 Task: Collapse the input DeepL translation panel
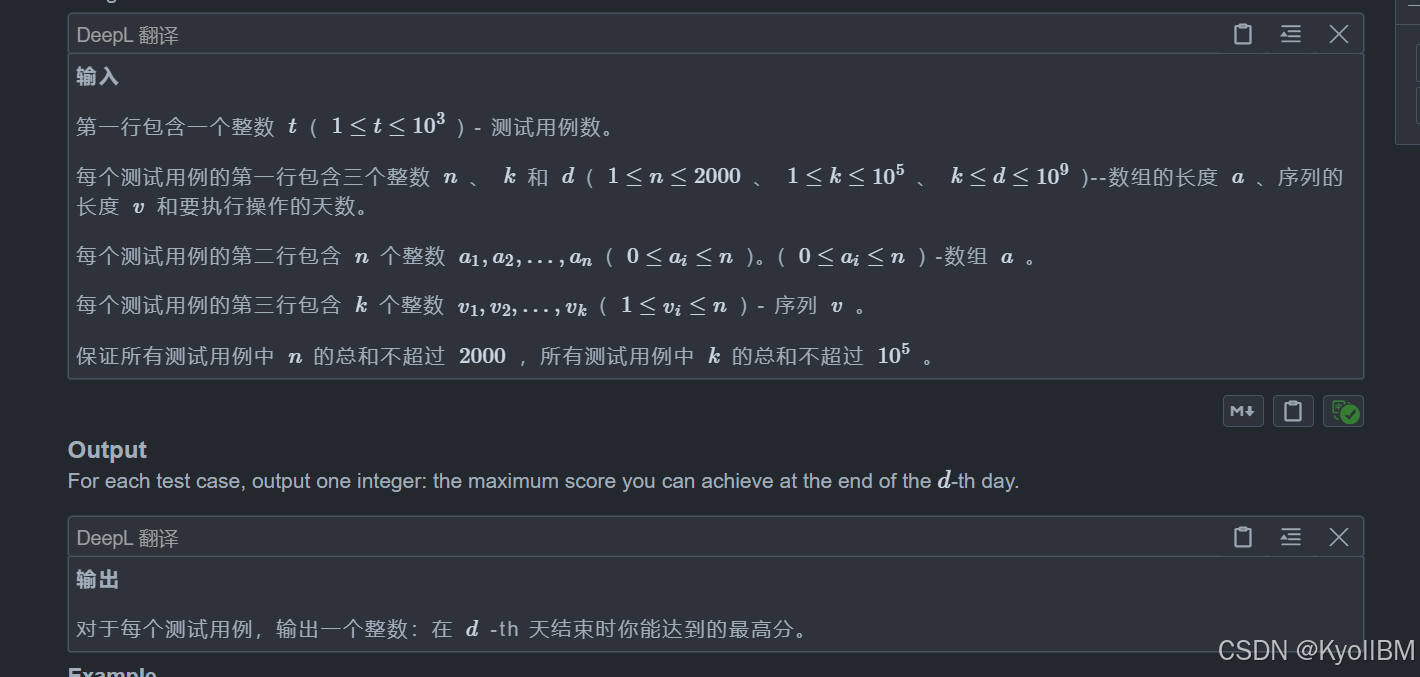tap(1291, 35)
